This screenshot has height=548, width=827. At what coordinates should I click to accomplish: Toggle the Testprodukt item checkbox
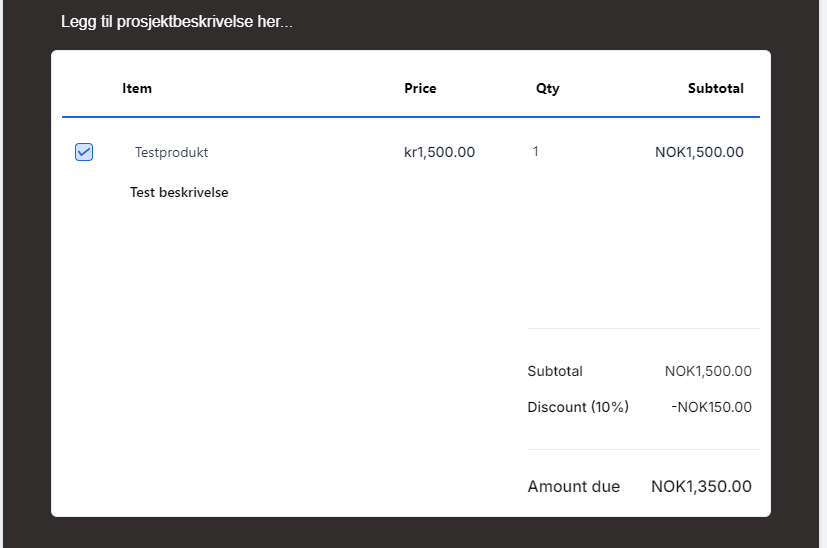pos(84,152)
